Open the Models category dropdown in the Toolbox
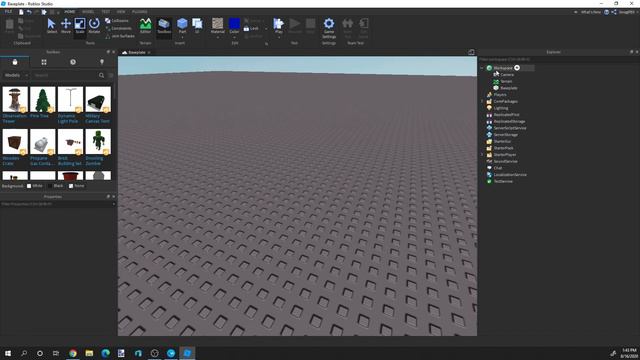The height and width of the screenshot is (360, 640). click(16, 75)
